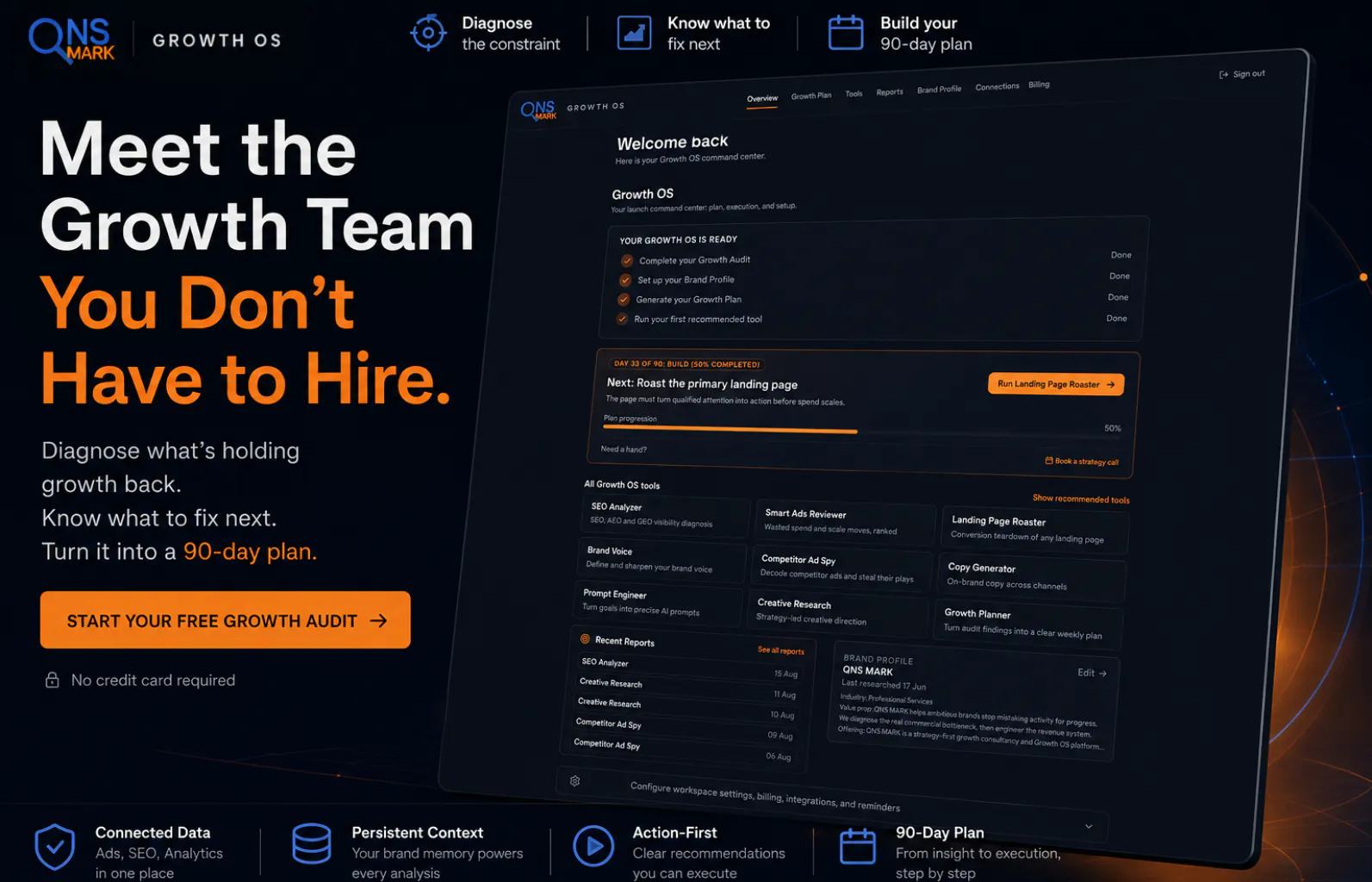This screenshot has height=882, width=1372.
Task: Click the Recent Reports section icon
Action: [x=586, y=639]
